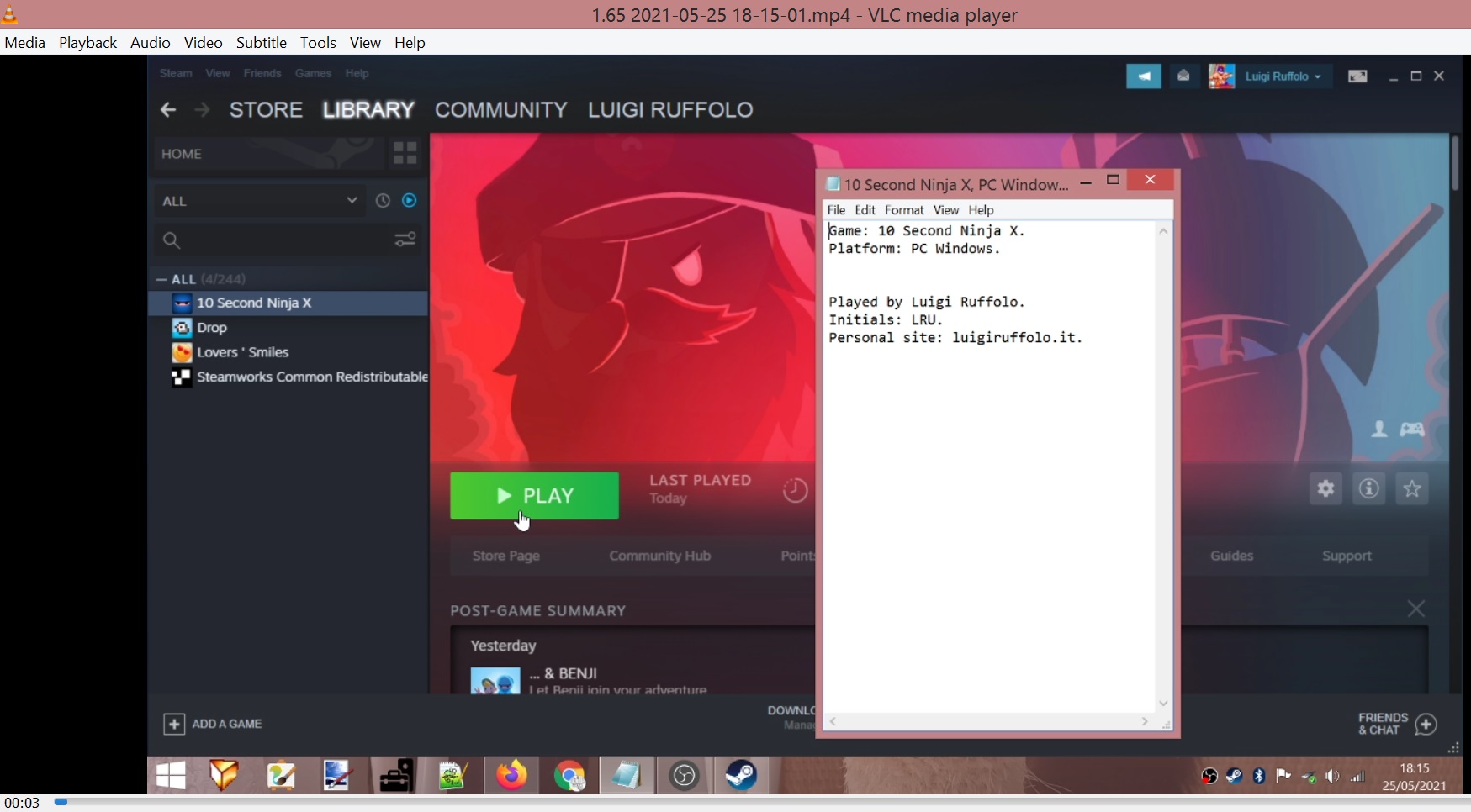The width and height of the screenshot is (1471, 812).
Task: Switch to the LIBRARY tab
Action: (x=368, y=110)
